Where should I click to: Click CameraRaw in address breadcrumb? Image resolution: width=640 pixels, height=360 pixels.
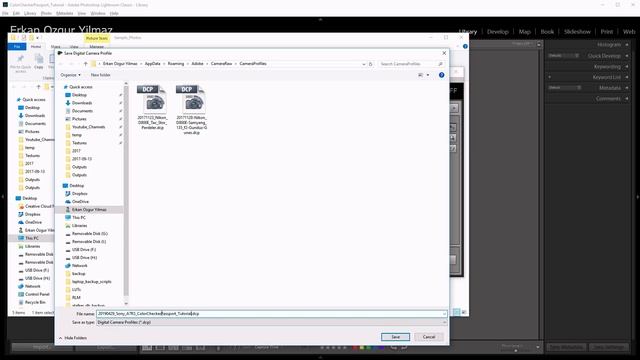(x=221, y=64)
